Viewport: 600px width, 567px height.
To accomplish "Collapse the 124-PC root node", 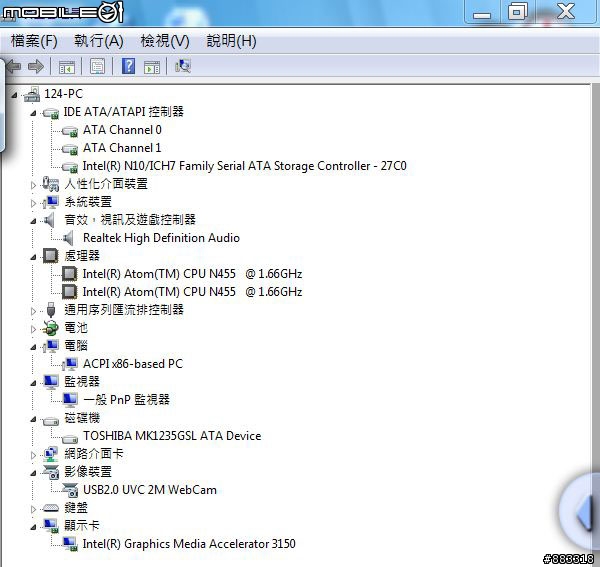I will point(14,95).
